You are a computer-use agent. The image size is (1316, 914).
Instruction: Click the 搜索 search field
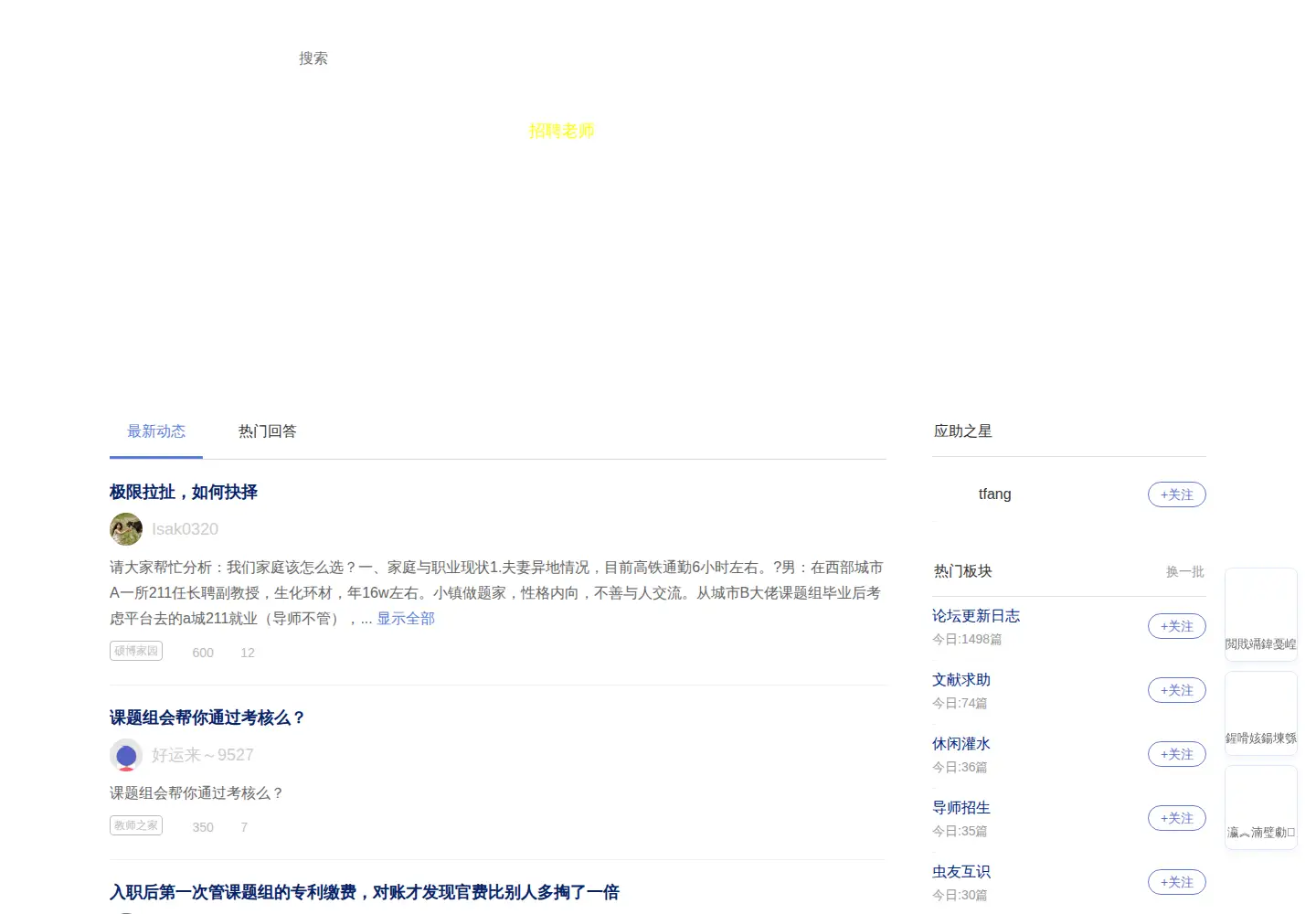[313, 58]
